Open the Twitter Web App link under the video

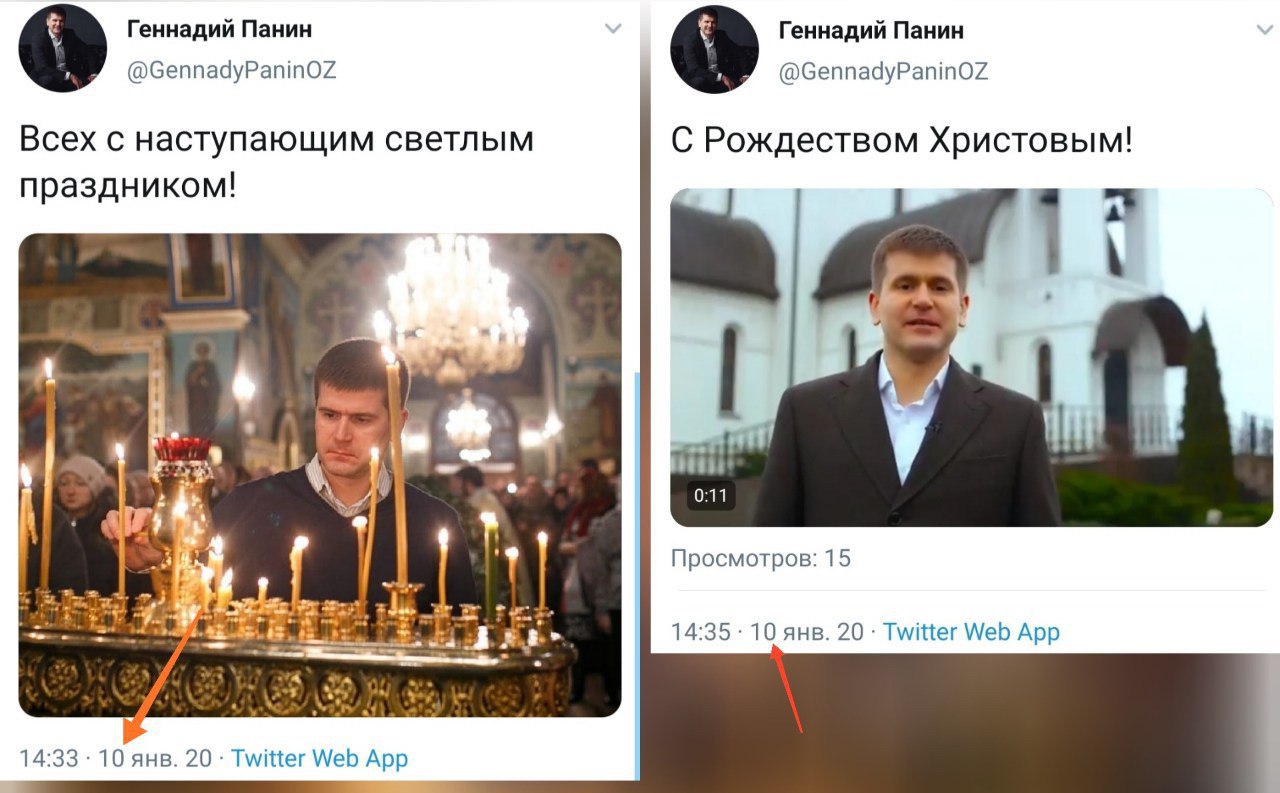click(x=971, y=632)
